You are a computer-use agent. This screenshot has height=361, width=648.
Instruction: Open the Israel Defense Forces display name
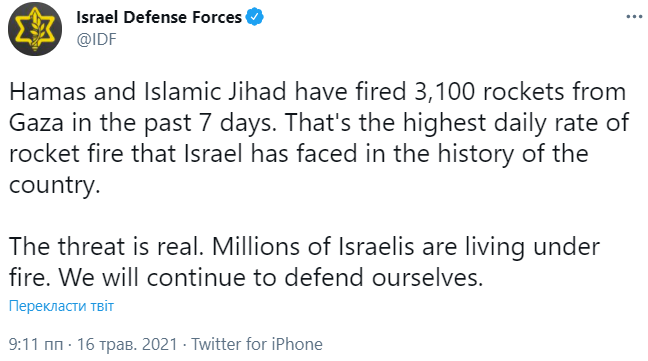tap(159, 17)
